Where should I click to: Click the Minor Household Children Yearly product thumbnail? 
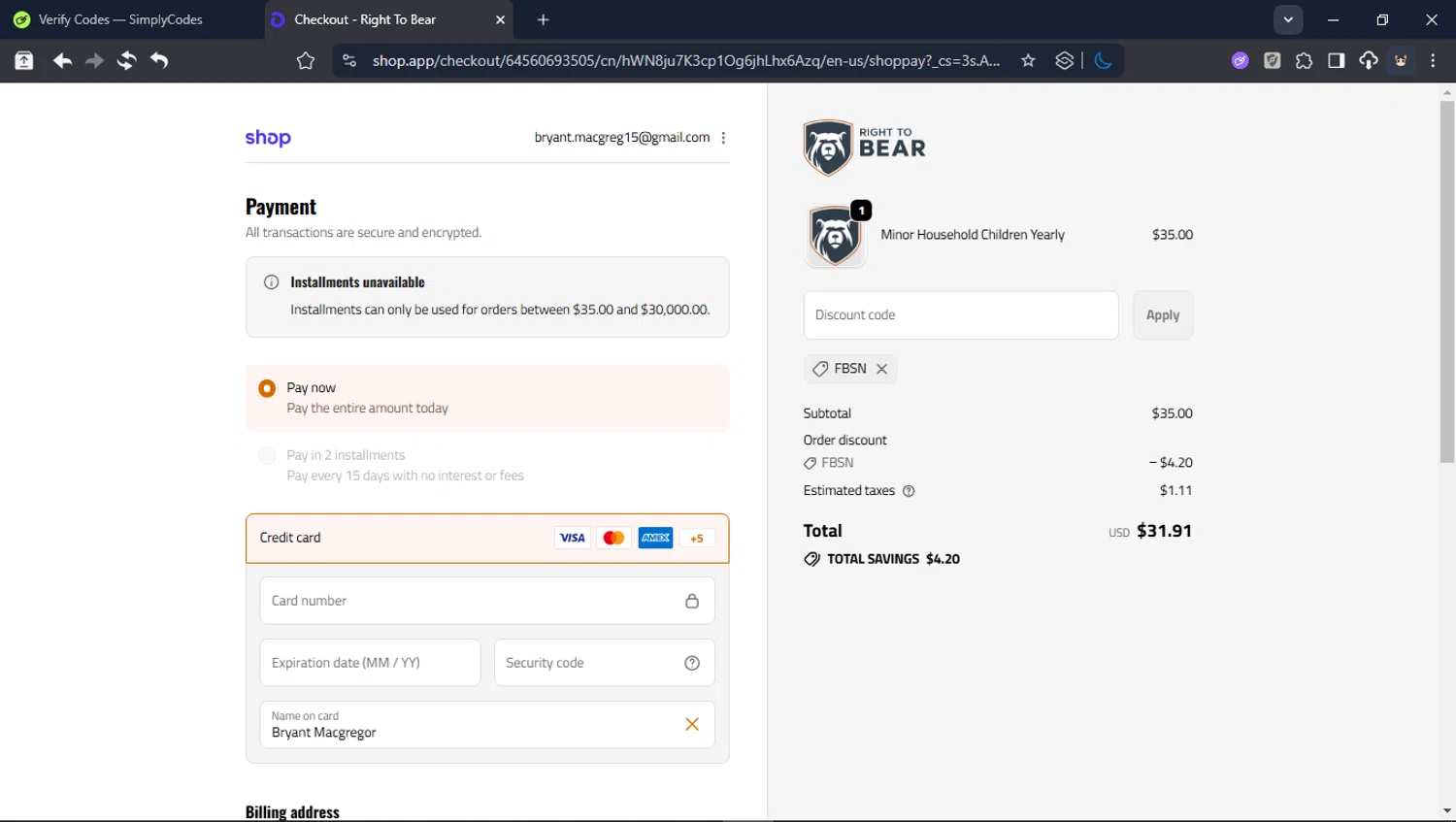point(835,236)
